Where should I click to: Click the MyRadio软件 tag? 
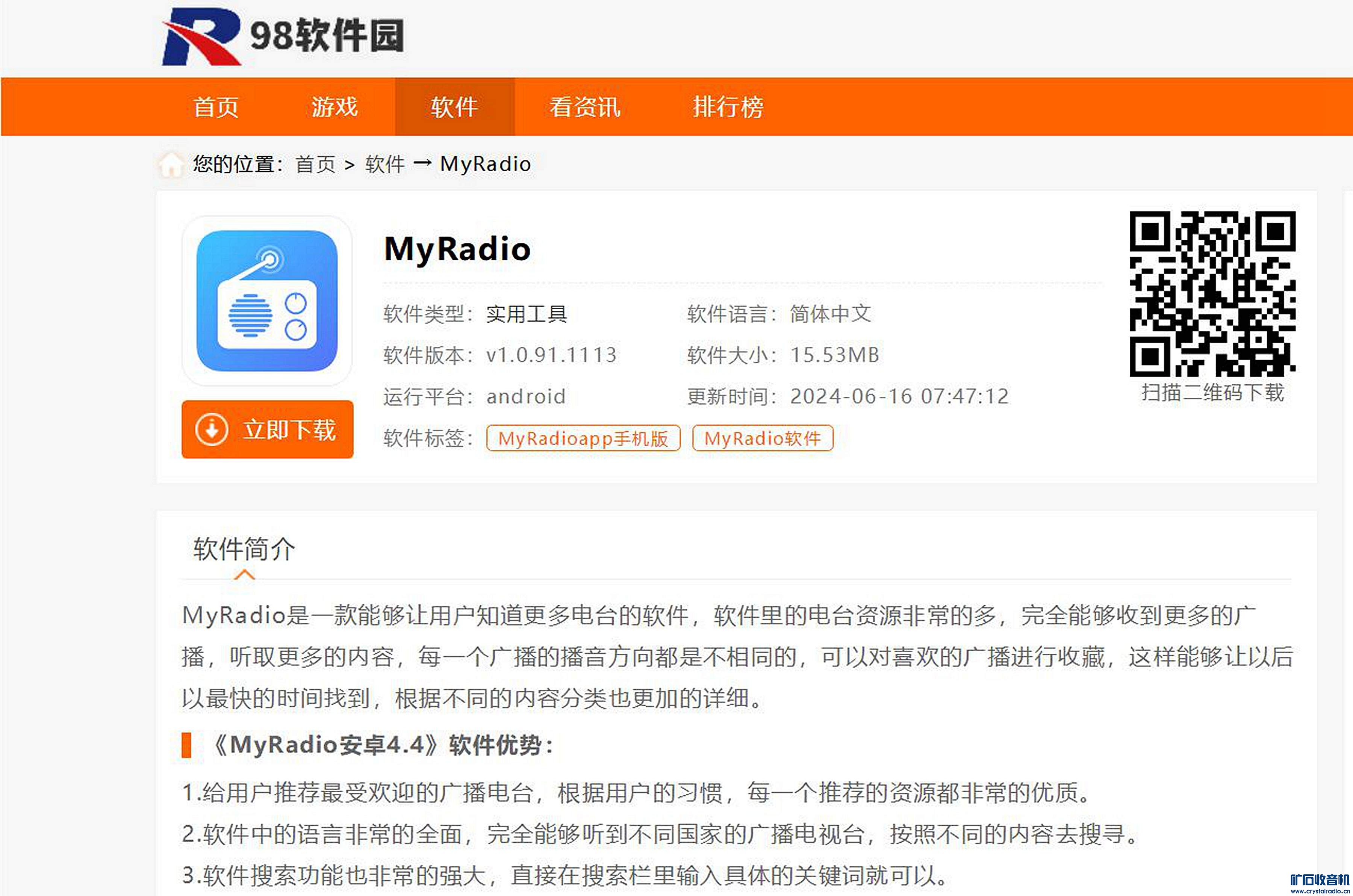pos(763,438)
